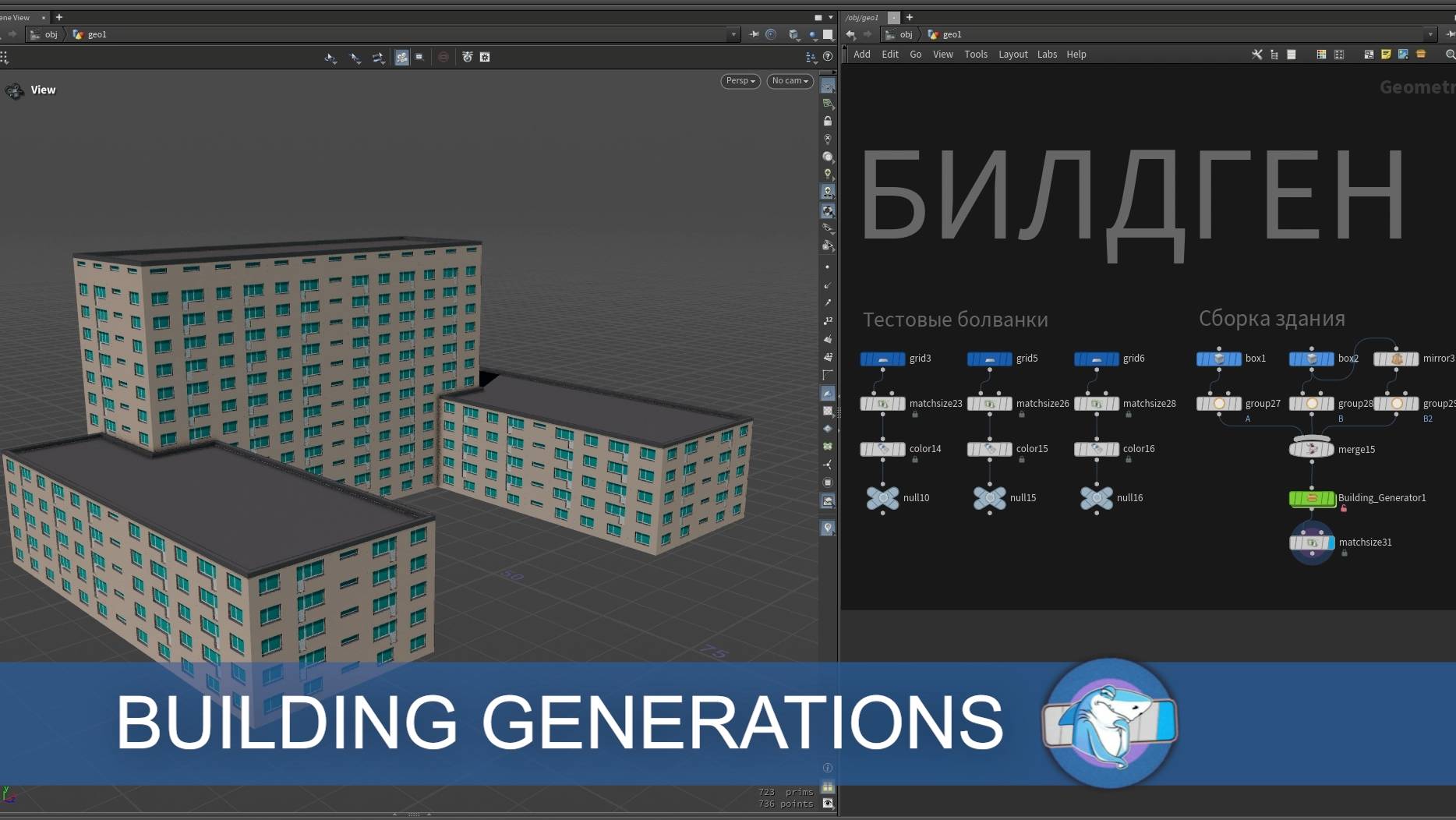This screenshot has width=1456, height=820.
Task: Click the geo1 breadcrumb in the path bar
Action: coord(952,34)
